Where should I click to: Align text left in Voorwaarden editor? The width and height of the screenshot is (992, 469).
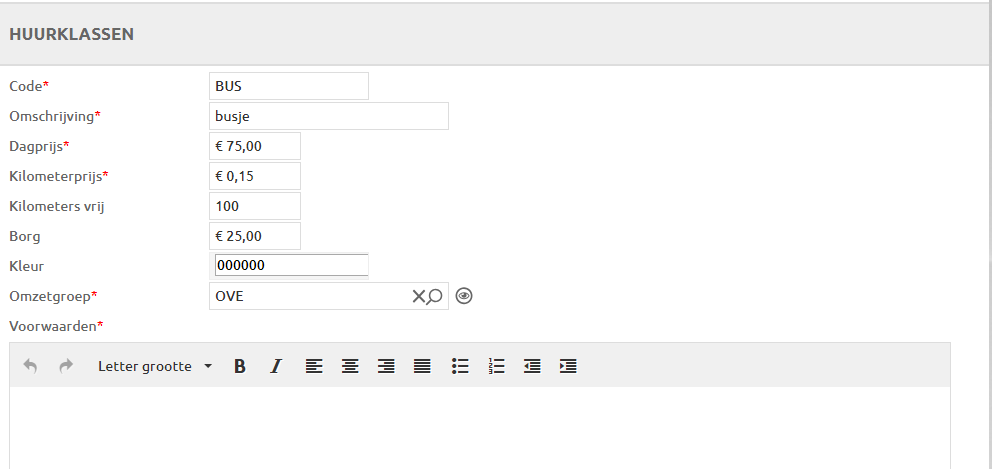click(314, 366)
